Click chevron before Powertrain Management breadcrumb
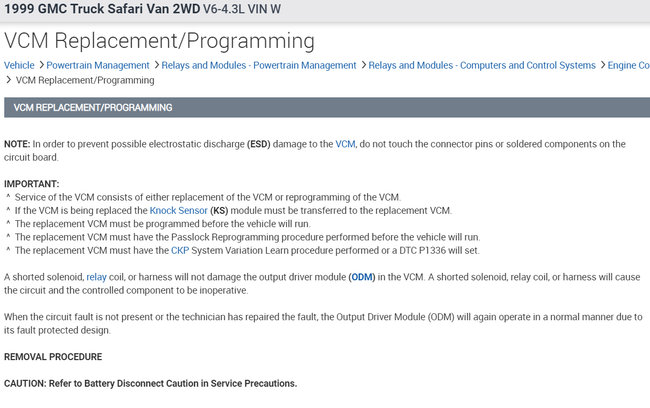Viewport: 650px width, 408px height. click(41, 65)
